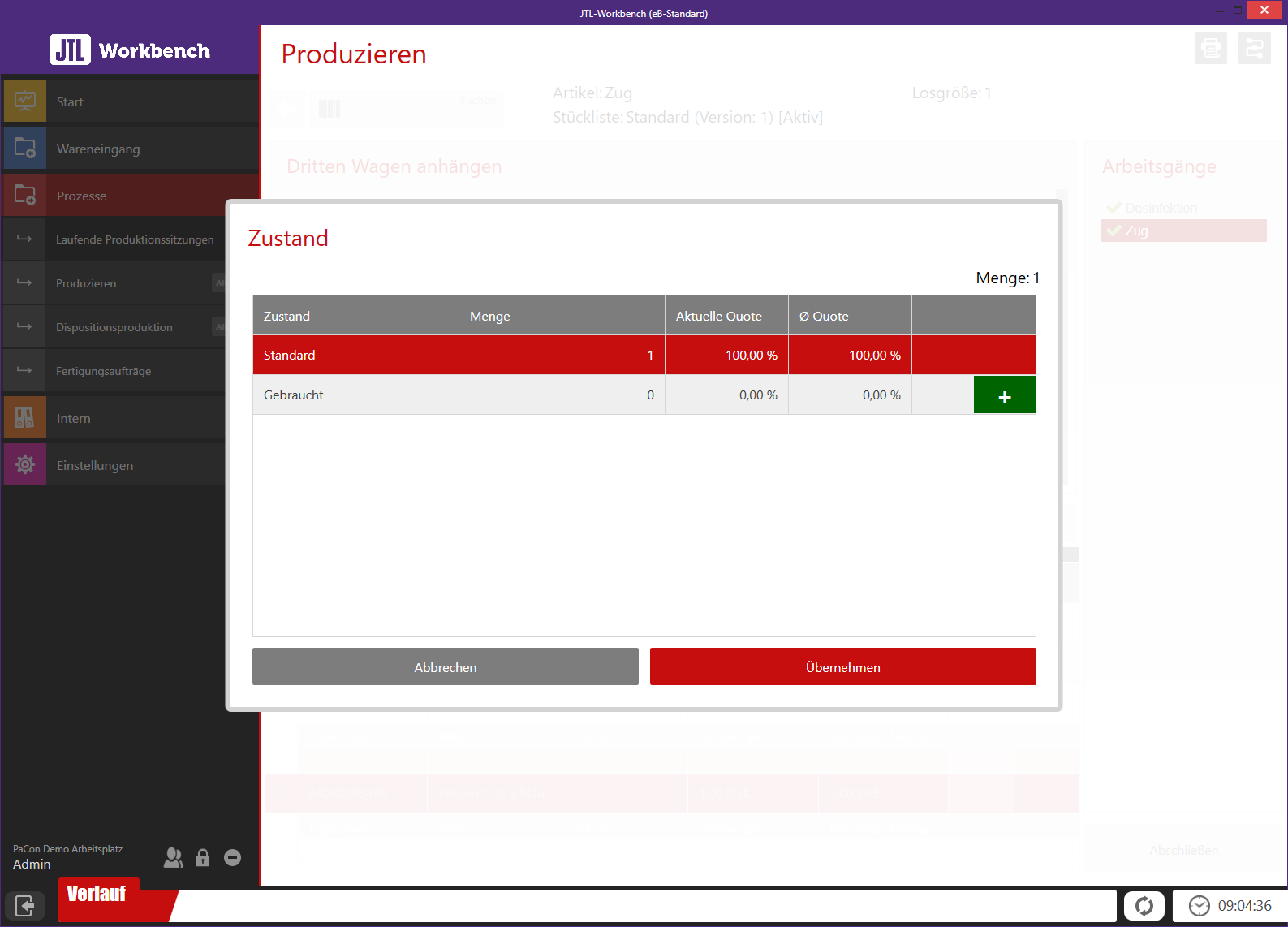This screenshot has width=1288, height=927.
Task: Open Wareneingang from the sidebar icon
Action: tap(25, 149)
